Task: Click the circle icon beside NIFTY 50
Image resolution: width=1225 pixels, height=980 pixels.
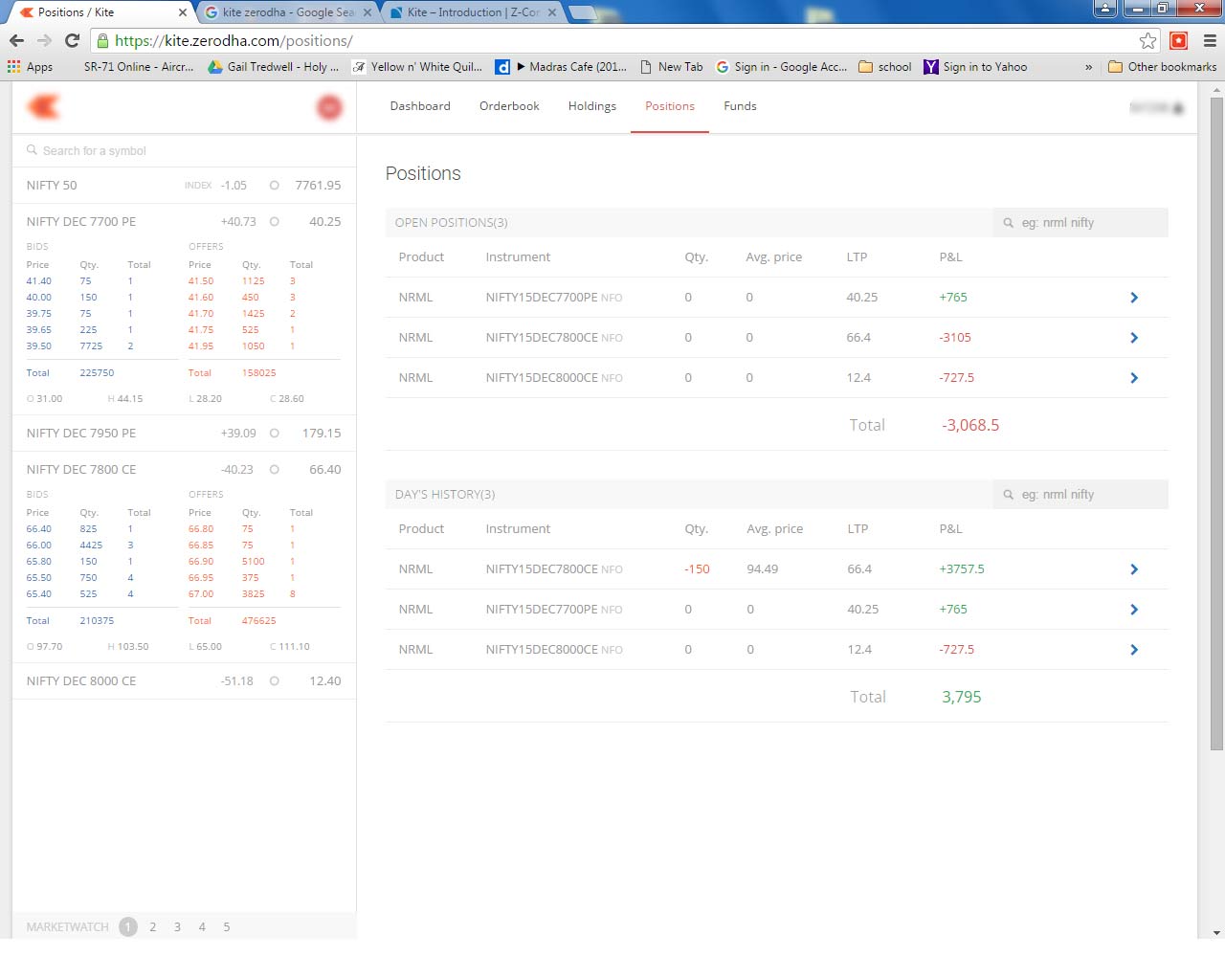Action: [x=275, y=186]
